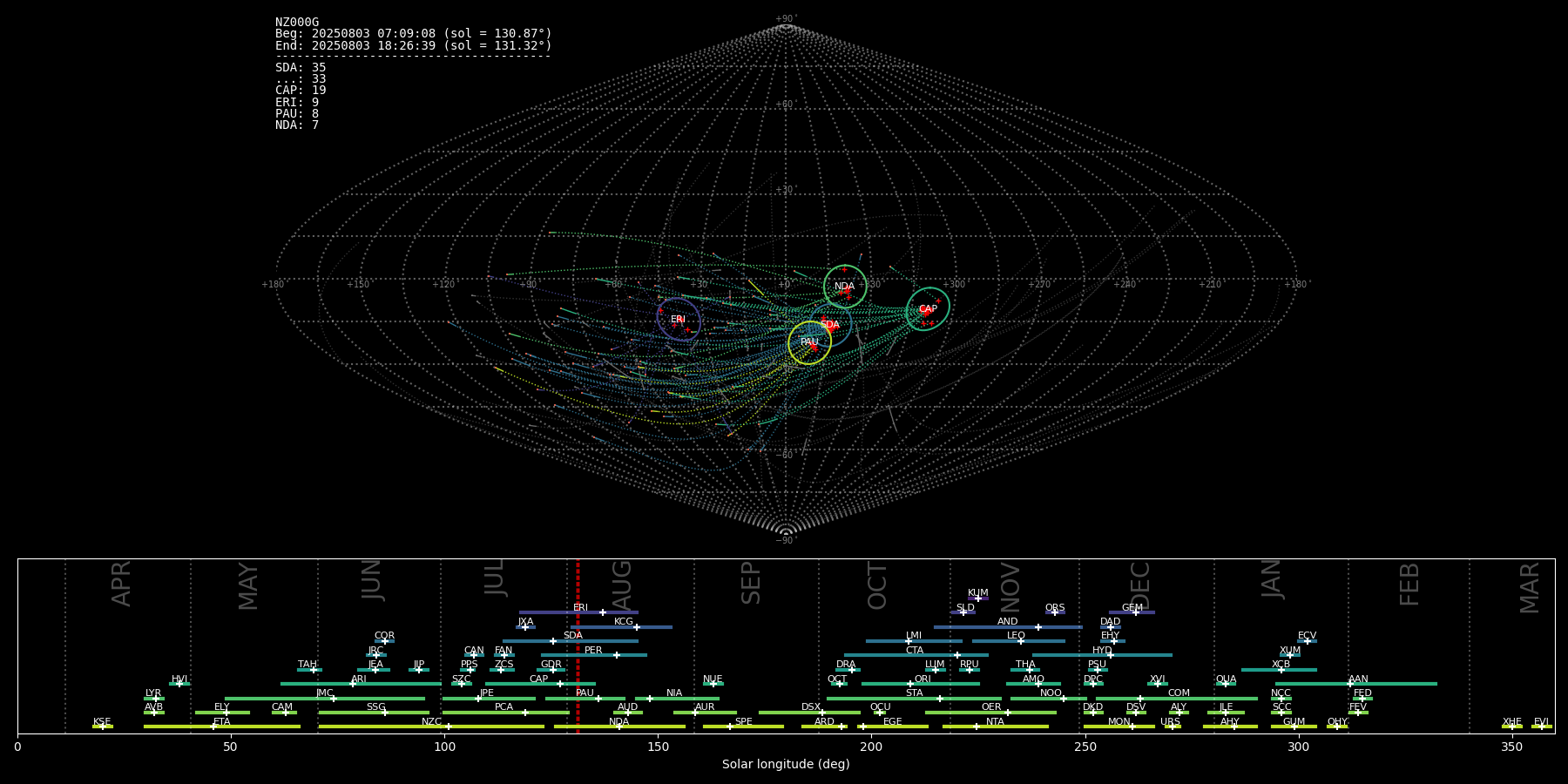The height and width of the screenshot is (784, 1568).
Task: Click the APR month label in timeline
Action: pyautogui.click(x=121, y=584)
